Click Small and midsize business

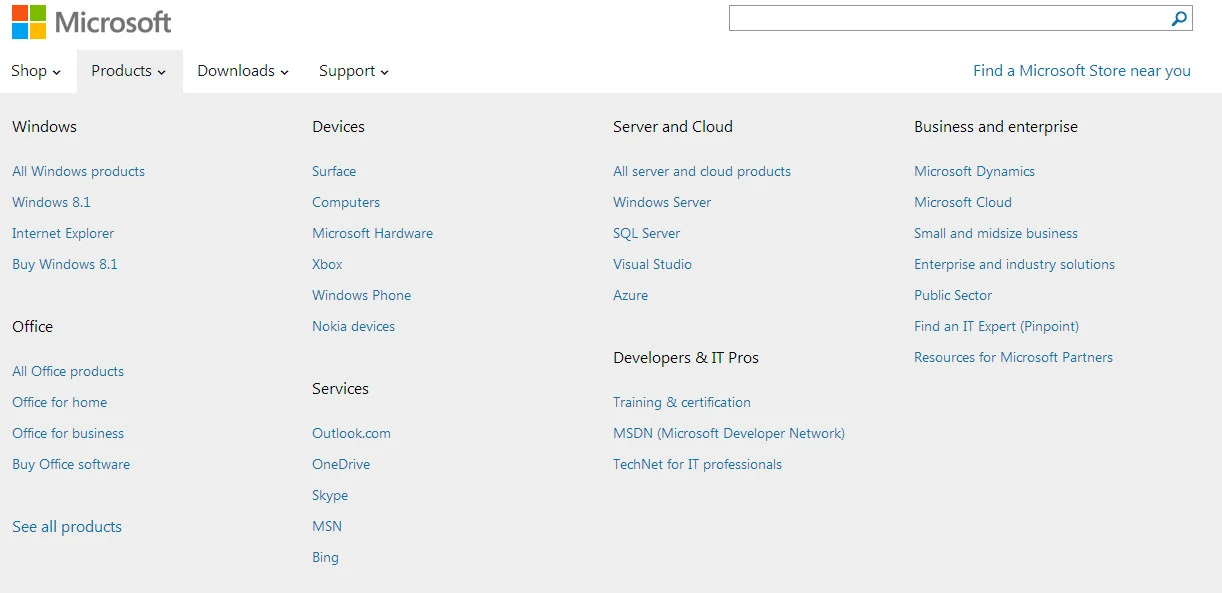(x=996, y=233)
